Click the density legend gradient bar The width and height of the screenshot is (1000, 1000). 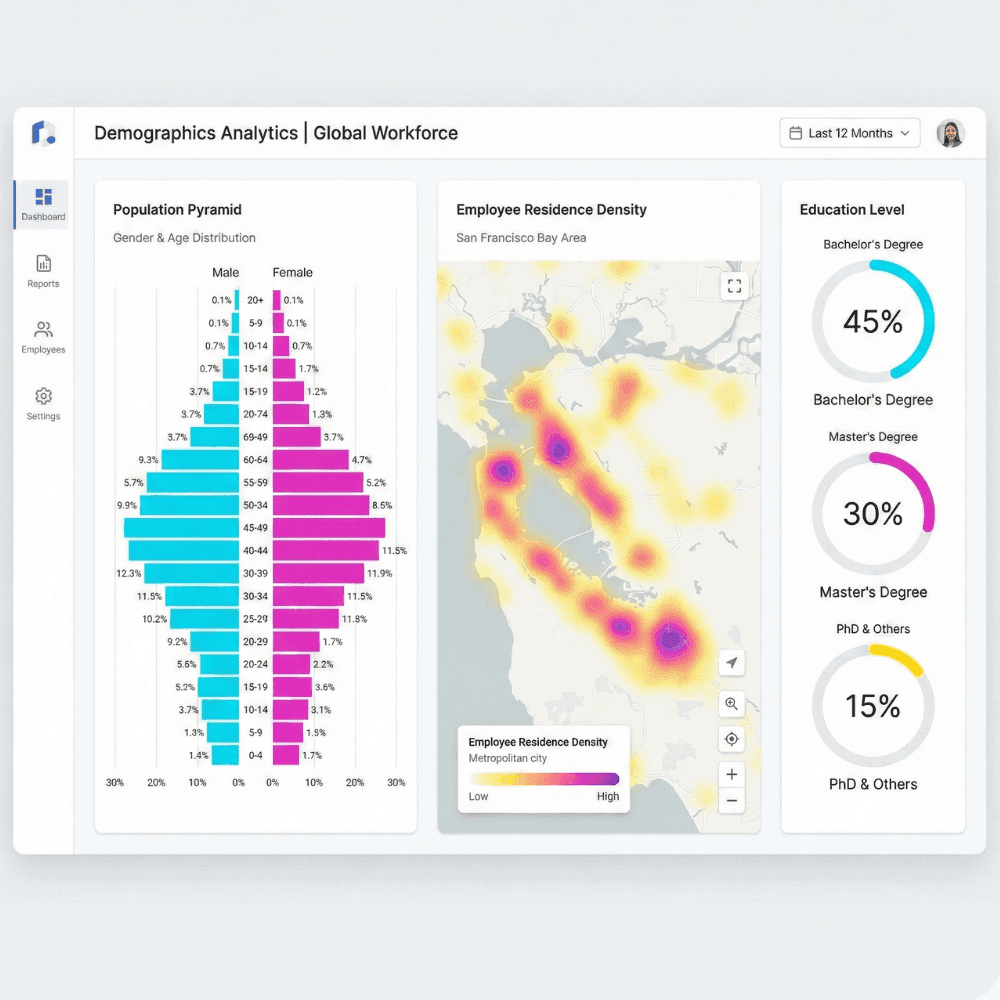[x=544, y=779]
